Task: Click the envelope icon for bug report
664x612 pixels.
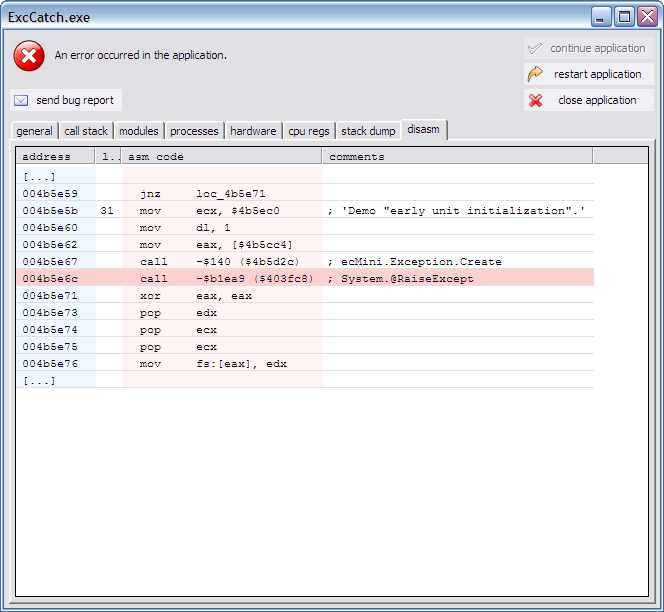Action: 21,100
